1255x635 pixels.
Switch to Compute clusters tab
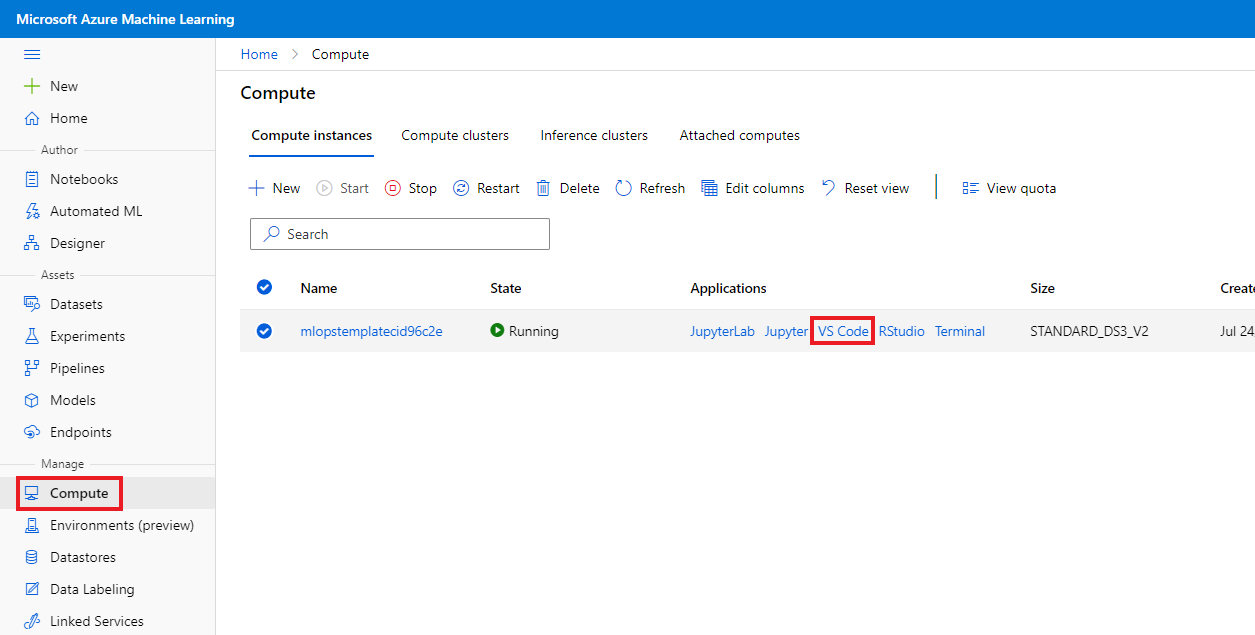(455, 135)
